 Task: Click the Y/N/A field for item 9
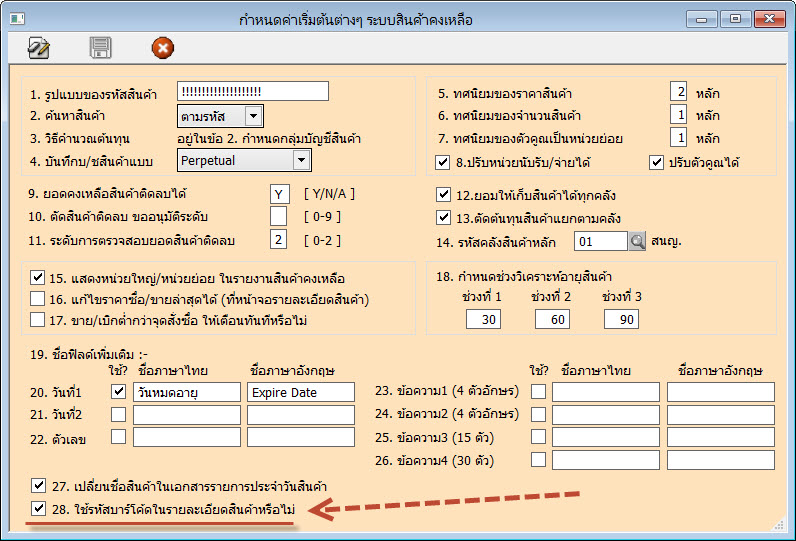280,194
